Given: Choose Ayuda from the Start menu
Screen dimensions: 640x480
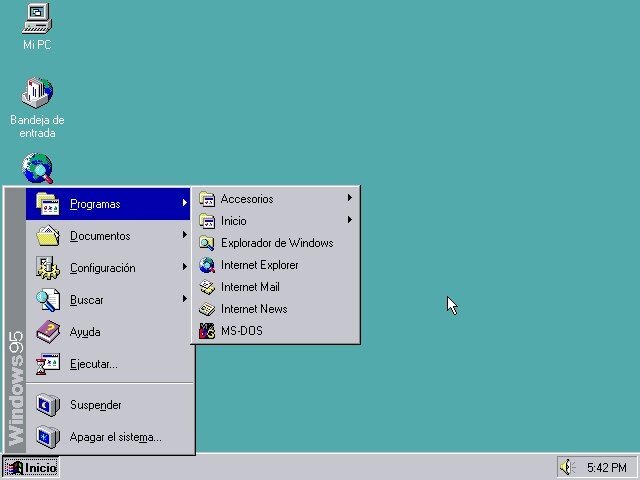Looking at the screenshot, I should pos(108,331).
